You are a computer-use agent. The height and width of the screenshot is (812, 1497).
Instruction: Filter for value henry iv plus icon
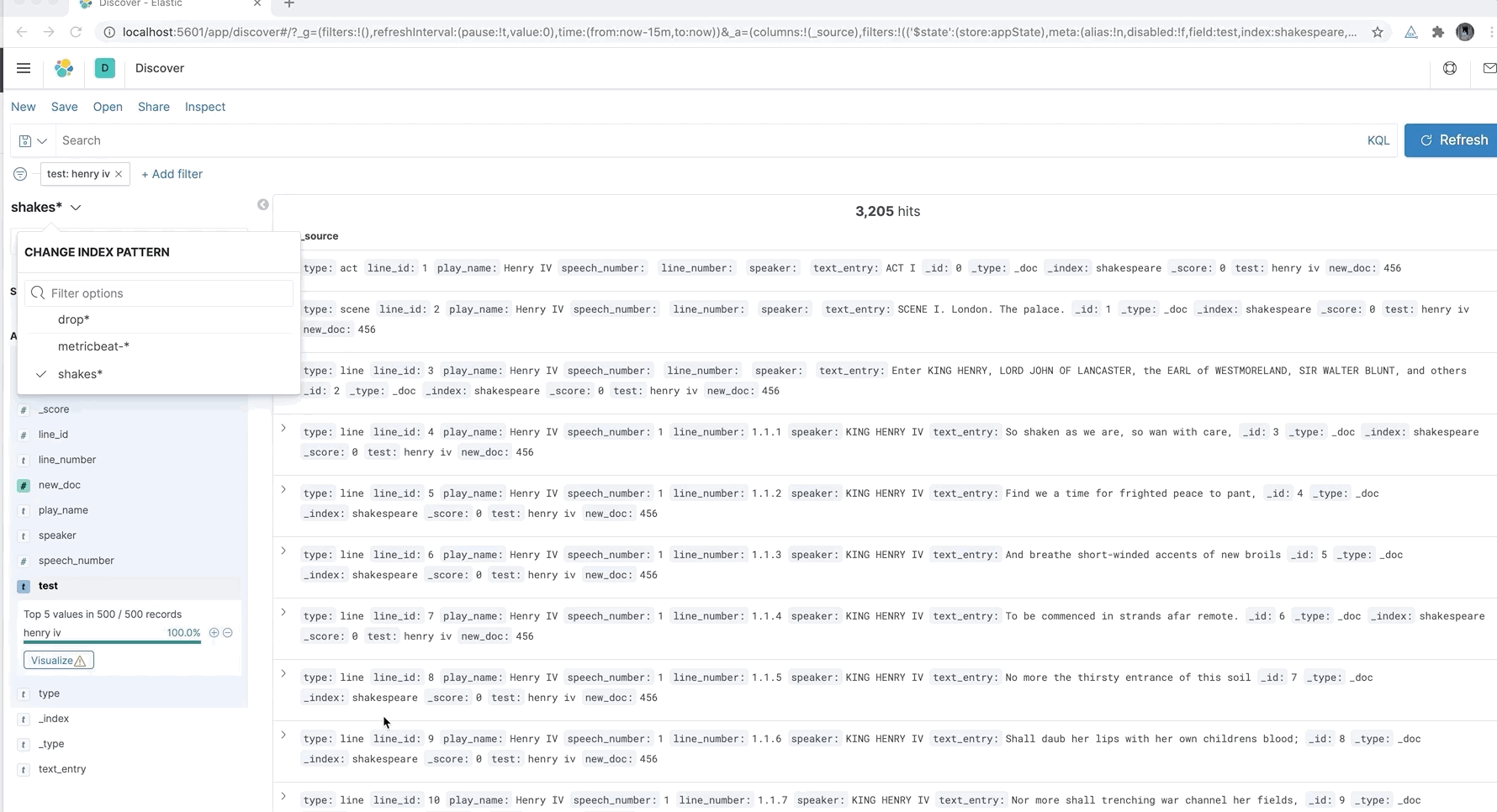tap(214, 633)
